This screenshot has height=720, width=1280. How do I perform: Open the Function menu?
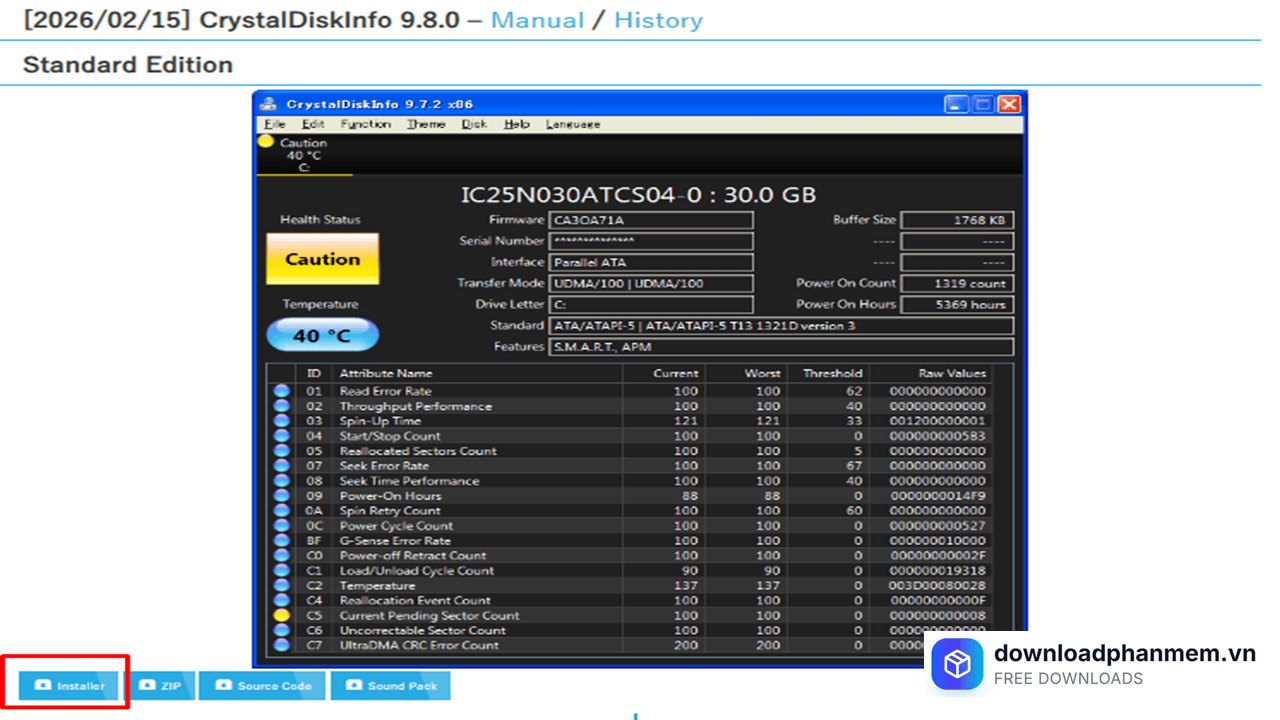click(x=365, y=124)
